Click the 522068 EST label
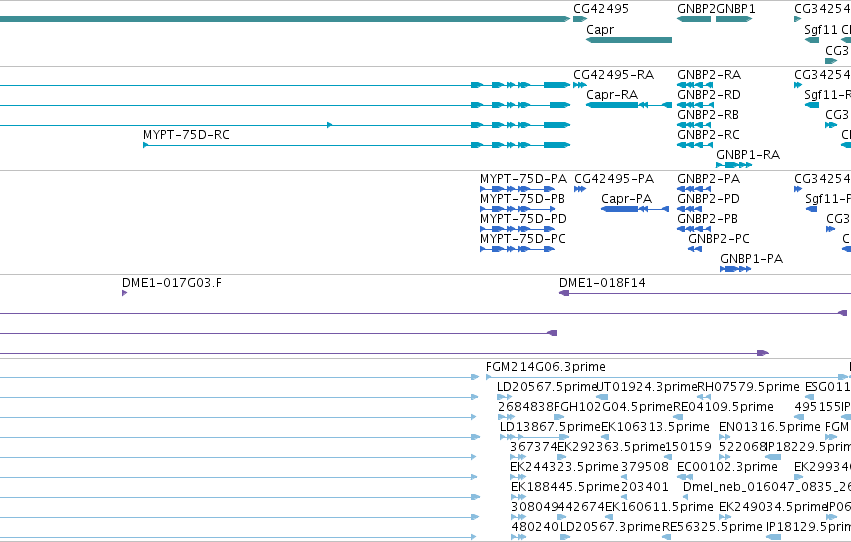The width and height of the screenshot is (851, 542). 742,447
